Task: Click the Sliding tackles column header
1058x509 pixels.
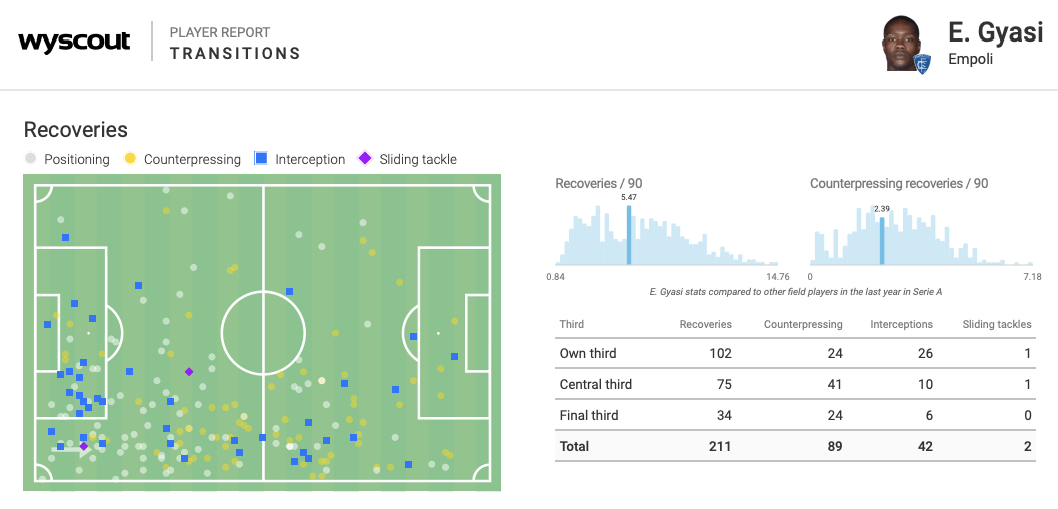Action: coord(996,324)
